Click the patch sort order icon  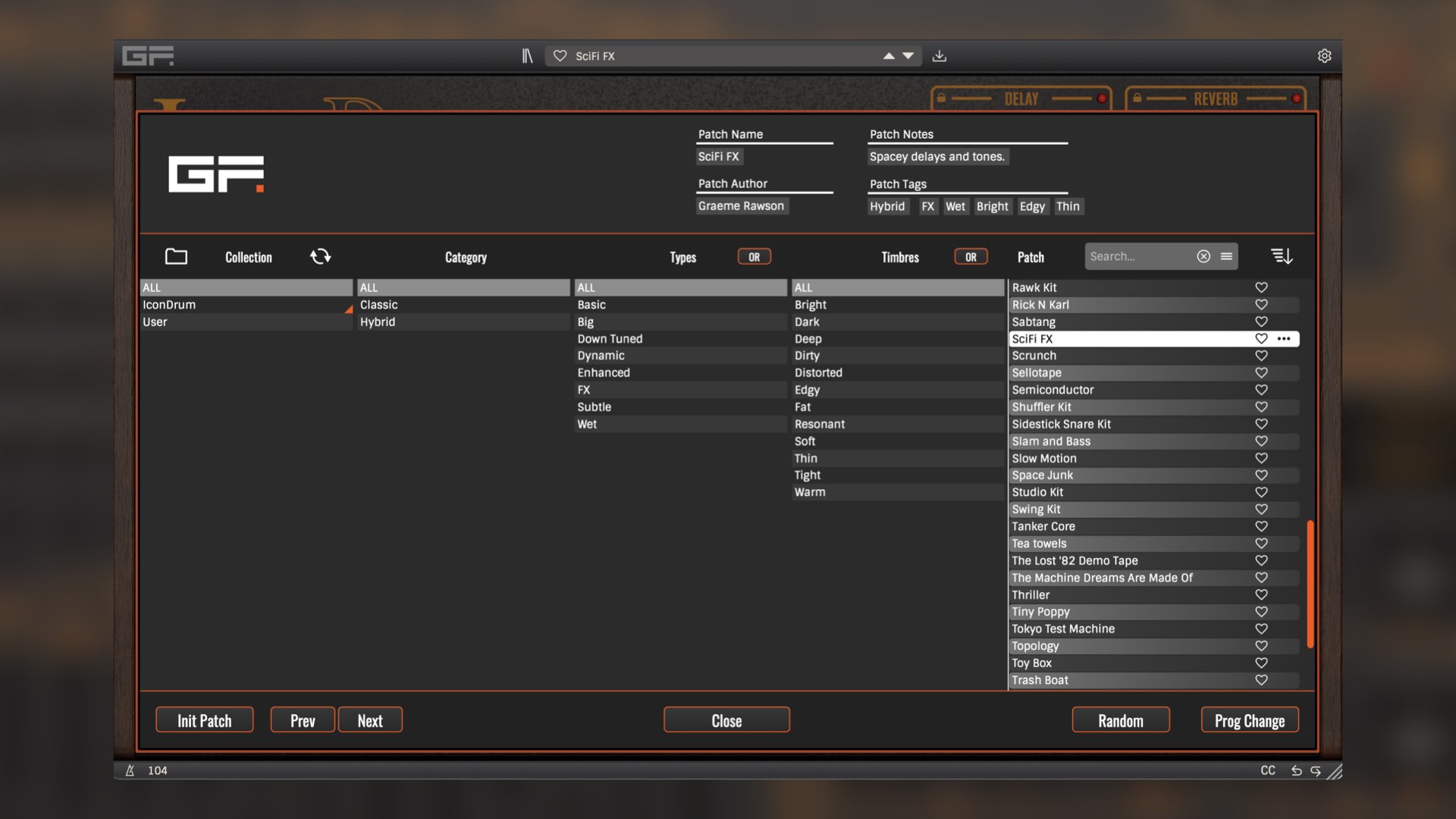(x=1282, y=256)
